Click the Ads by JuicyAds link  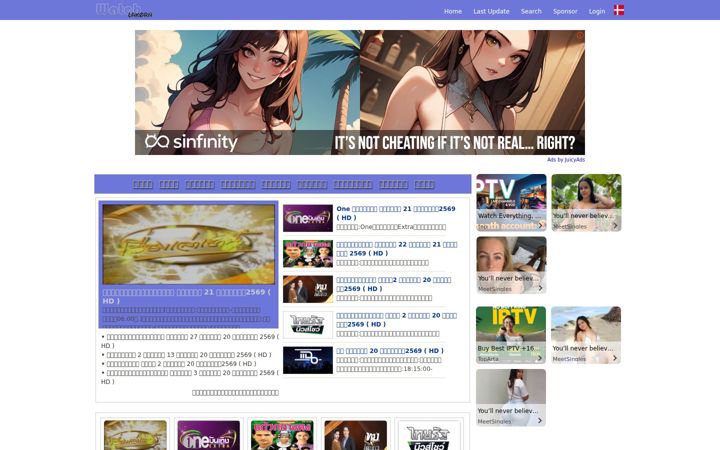(566, 160)
